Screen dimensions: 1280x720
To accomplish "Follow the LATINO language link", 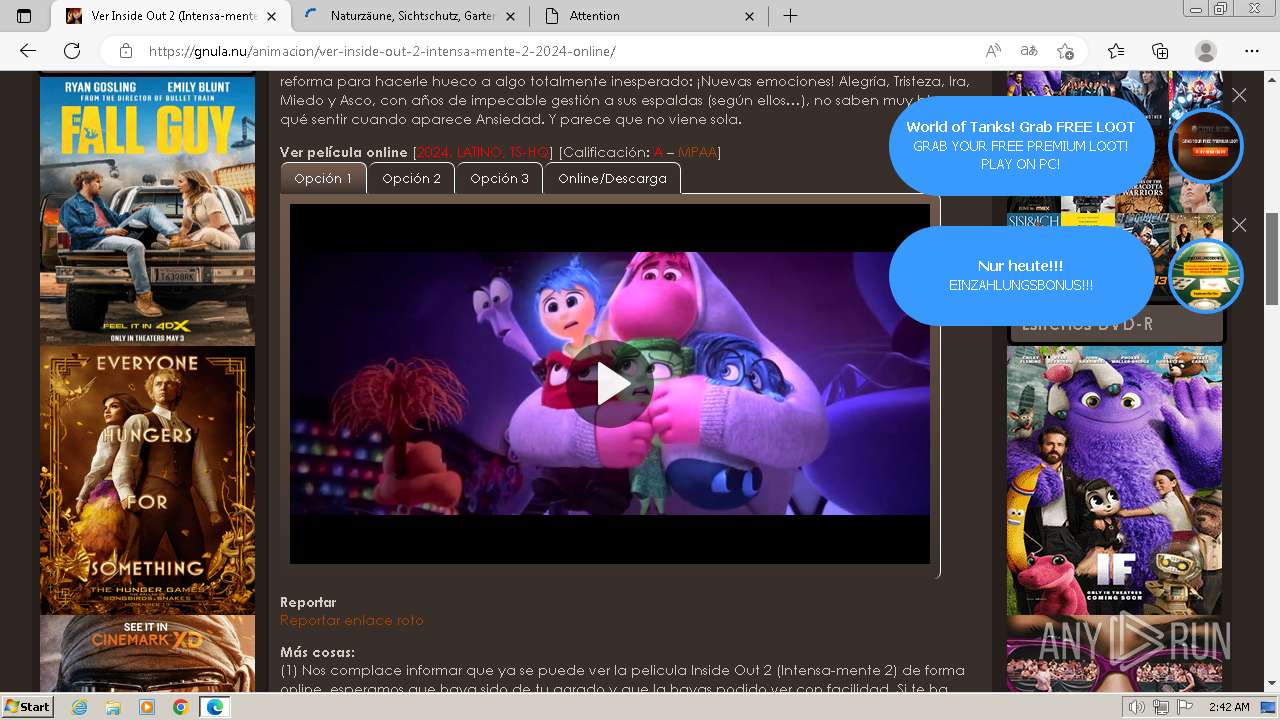I will tap(479, 152).
